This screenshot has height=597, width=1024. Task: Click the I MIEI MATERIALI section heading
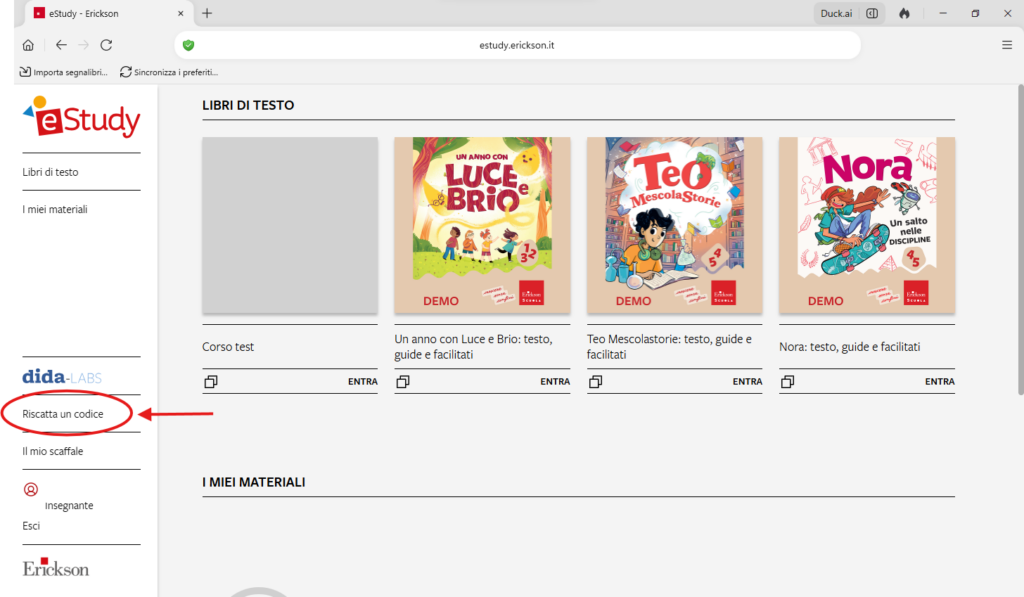[253, 482]
